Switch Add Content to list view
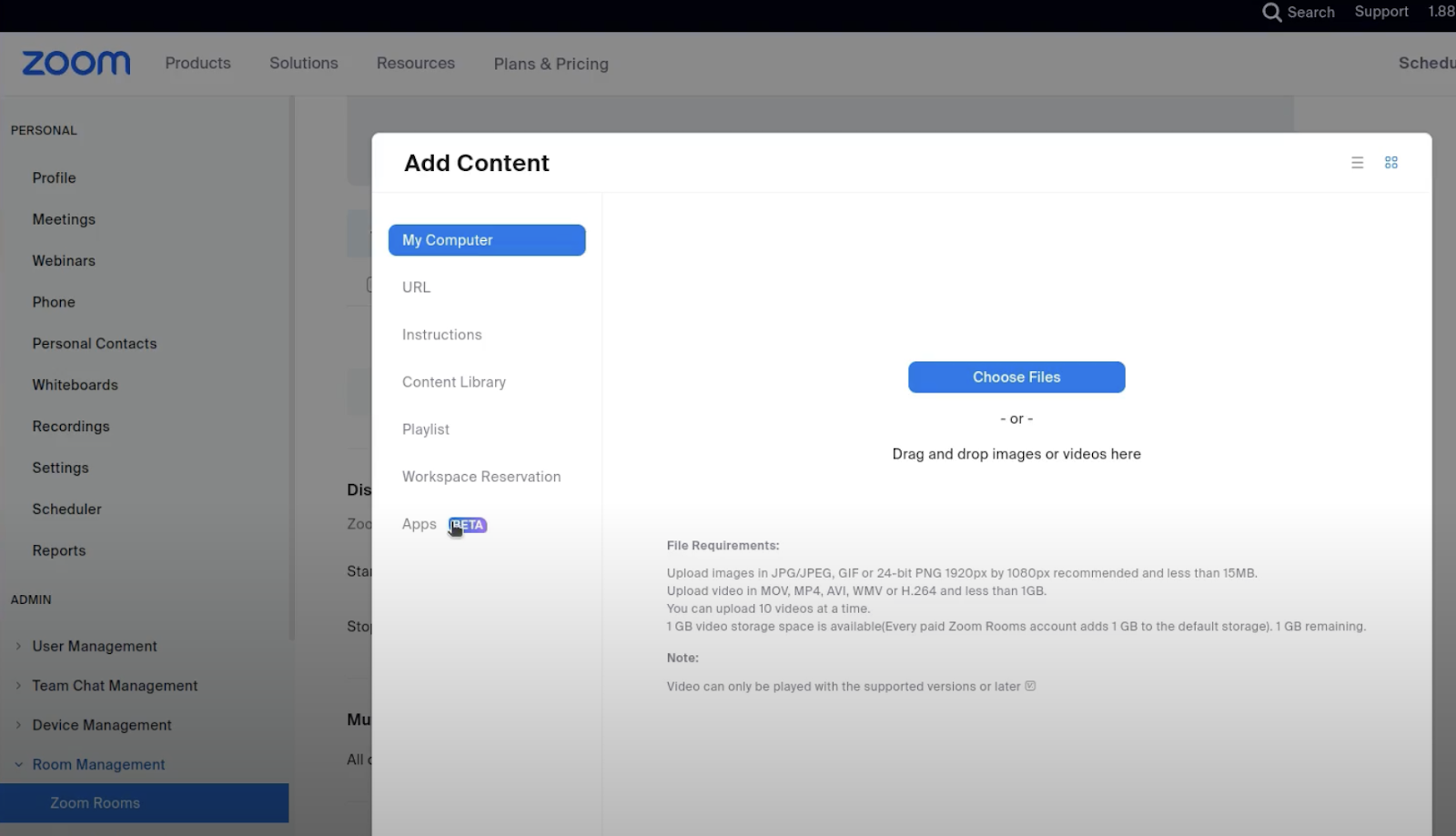This screenshot has height=836, width=1456. [1357, 163]
